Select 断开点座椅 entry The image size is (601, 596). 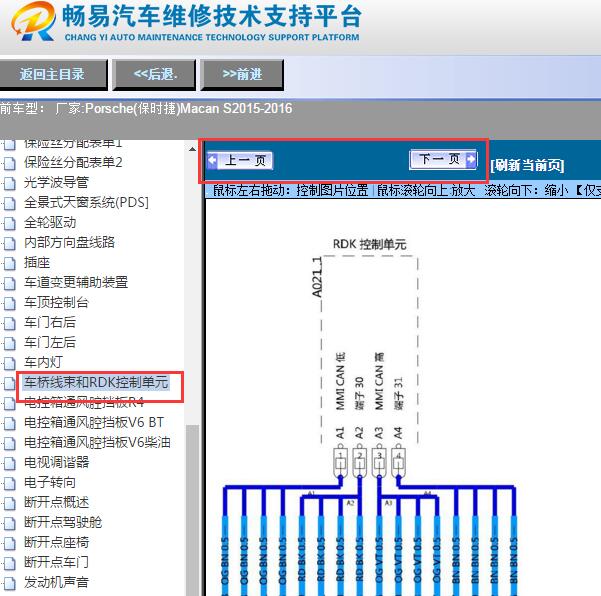pos(56,542)
